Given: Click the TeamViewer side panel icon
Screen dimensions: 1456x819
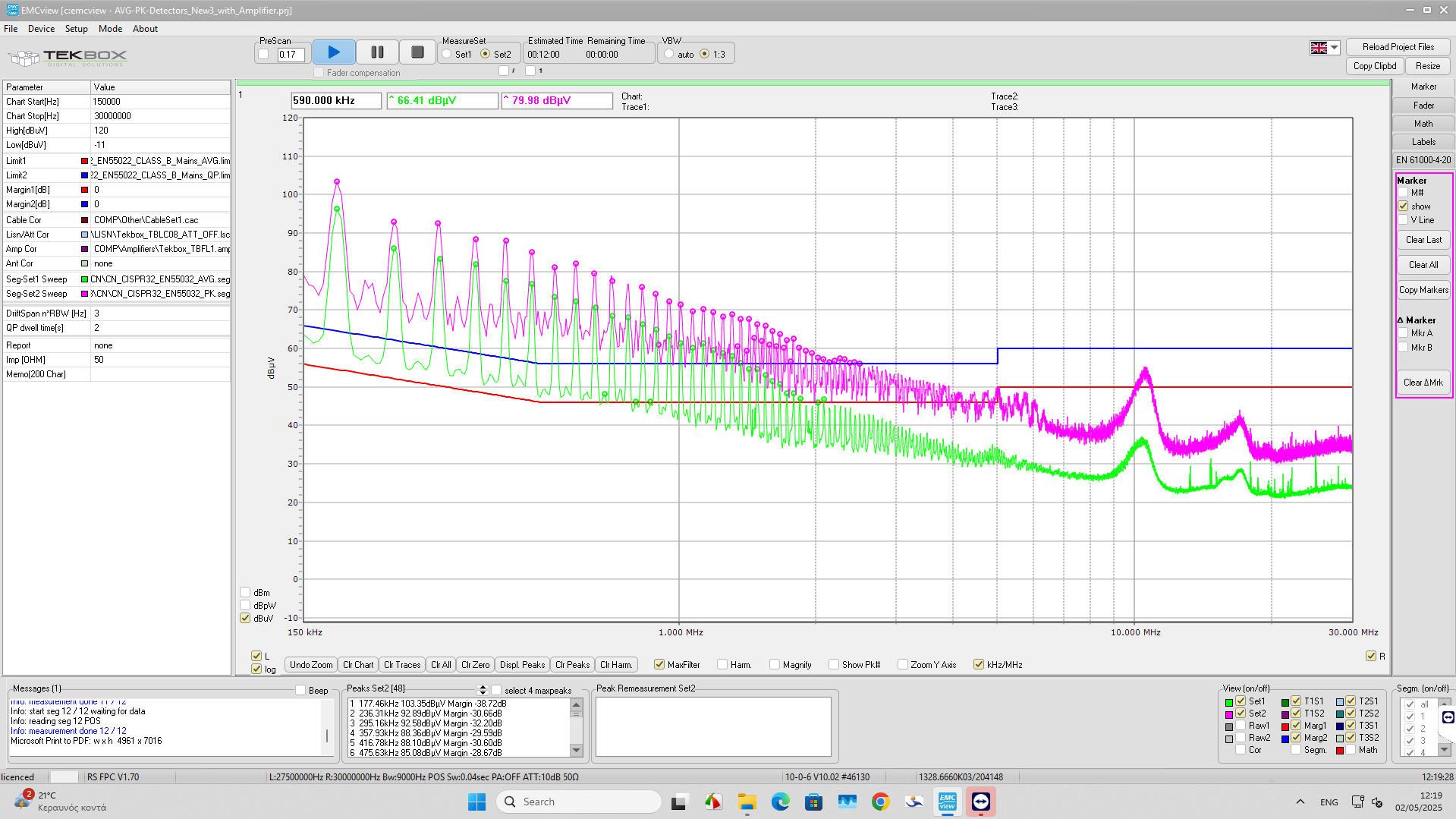Looking at the screenshot, I should (x=1448, y=717).
